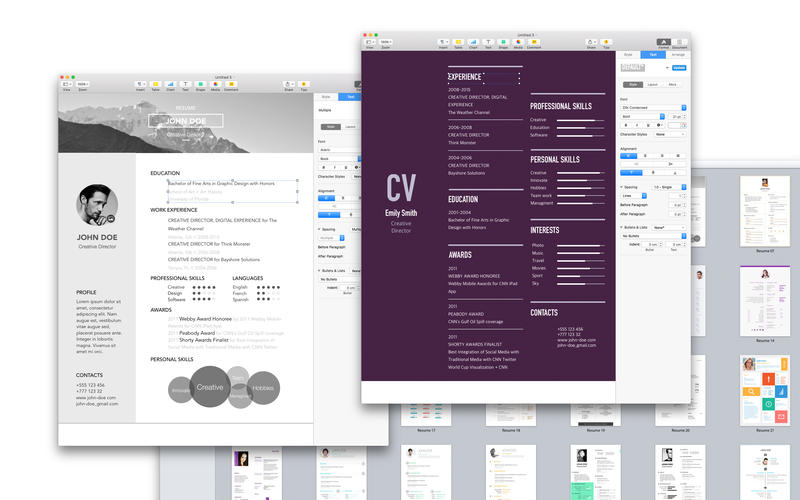Click Before Paragraph stepper in CV inspector

684,205
